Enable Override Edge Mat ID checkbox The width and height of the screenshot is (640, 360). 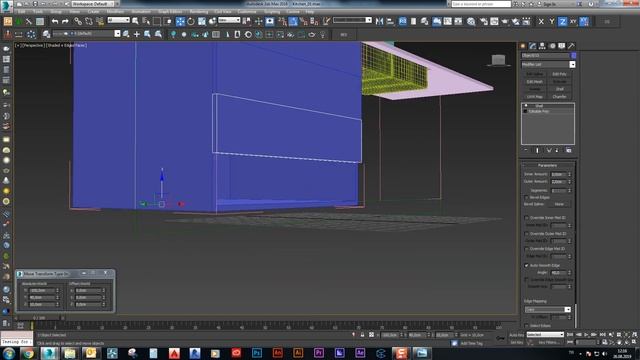526,249
